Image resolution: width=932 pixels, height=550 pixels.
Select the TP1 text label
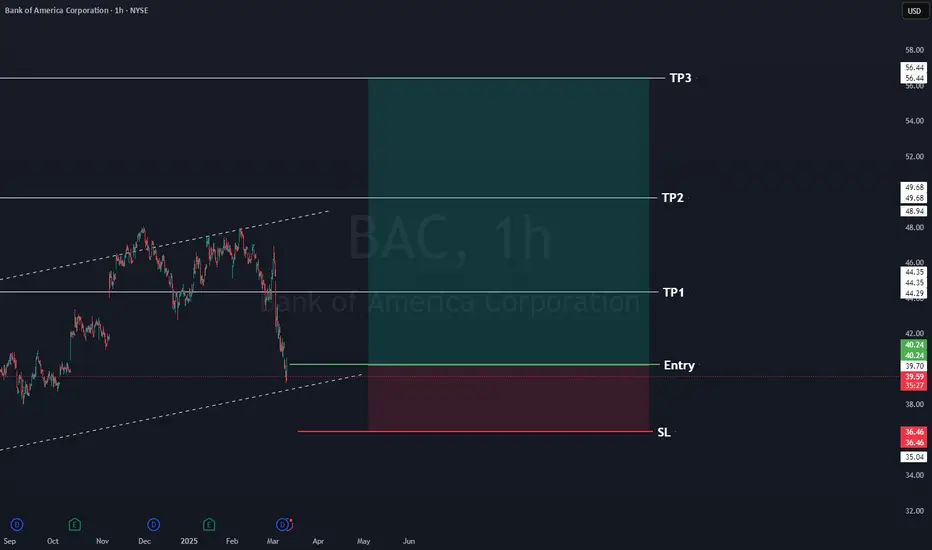point(673,292)
